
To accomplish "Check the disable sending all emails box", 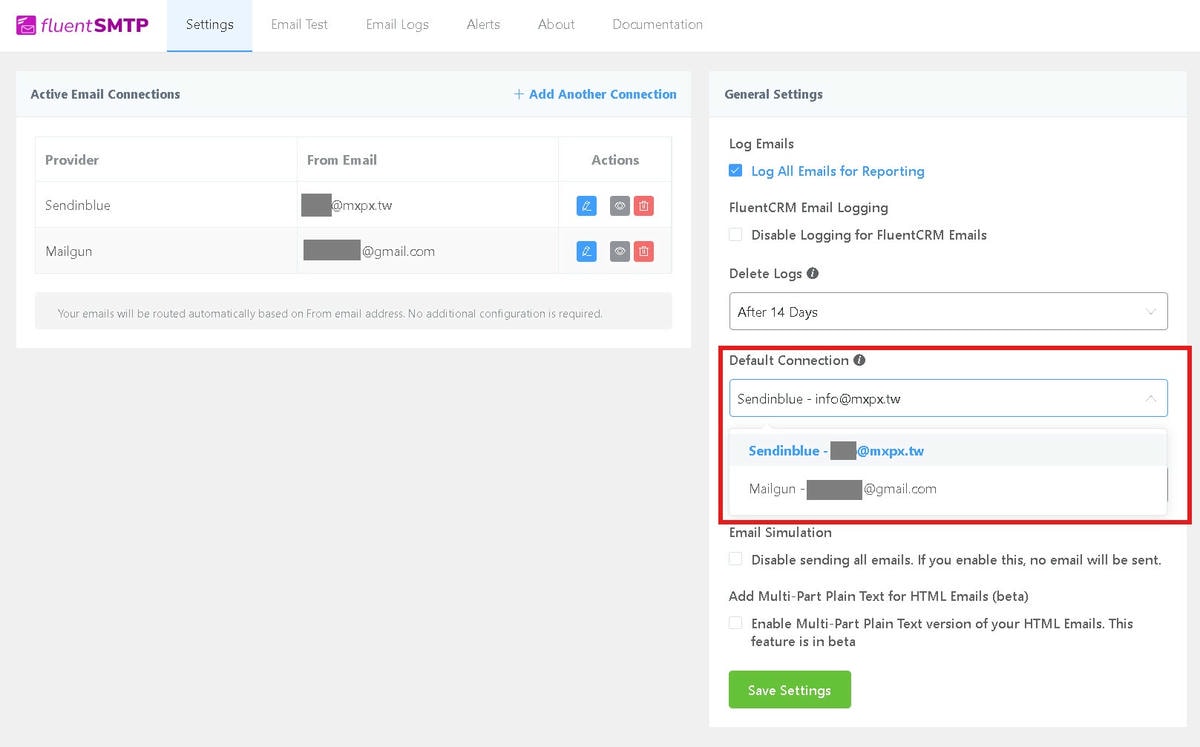I will pyautogui.click(x=736, y=560).
